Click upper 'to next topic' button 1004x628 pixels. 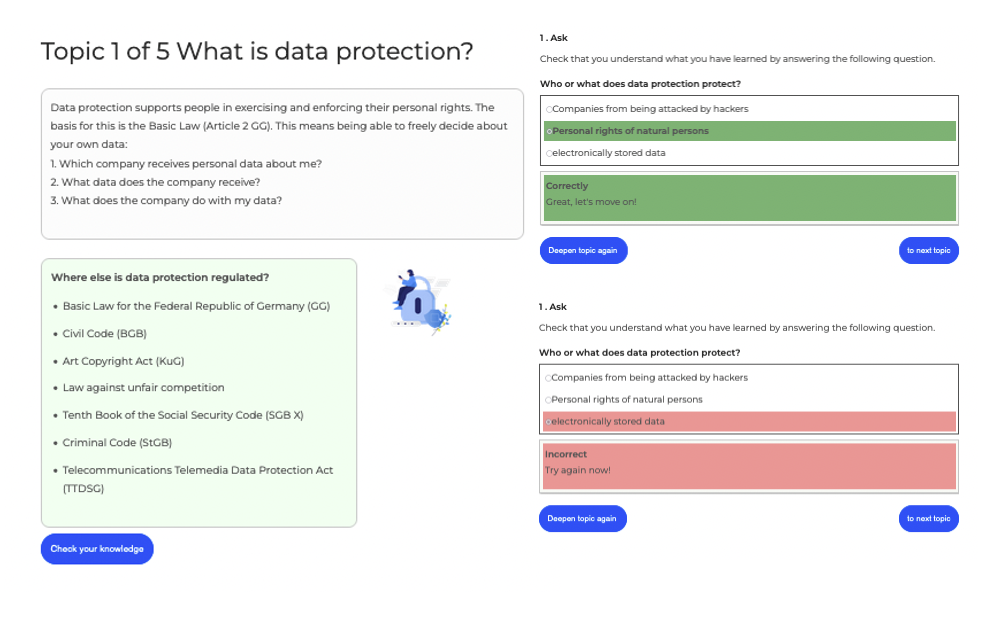[928, 250]
